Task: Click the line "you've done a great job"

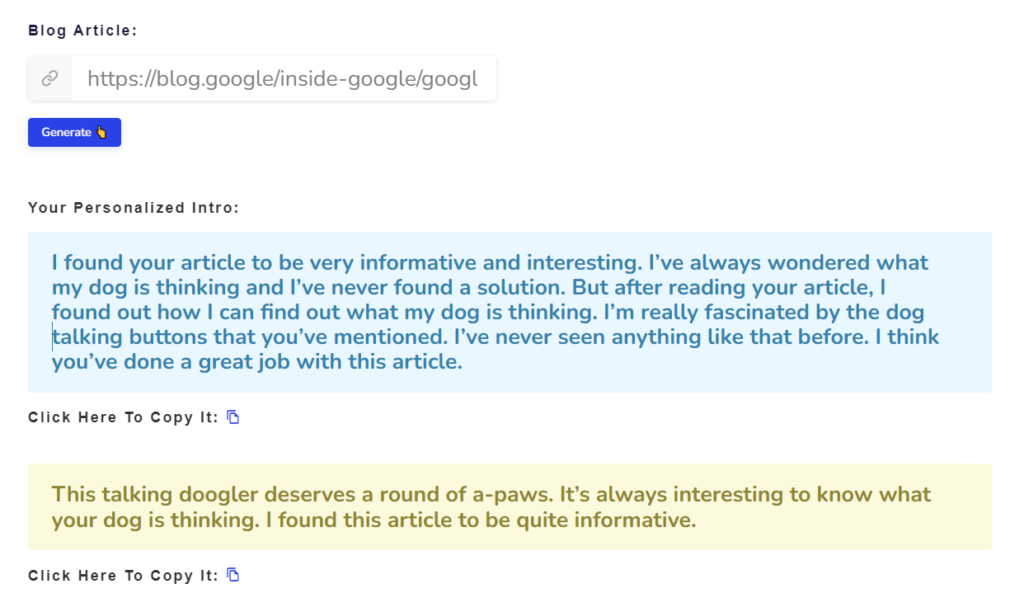Action: (x=257, y=362)
